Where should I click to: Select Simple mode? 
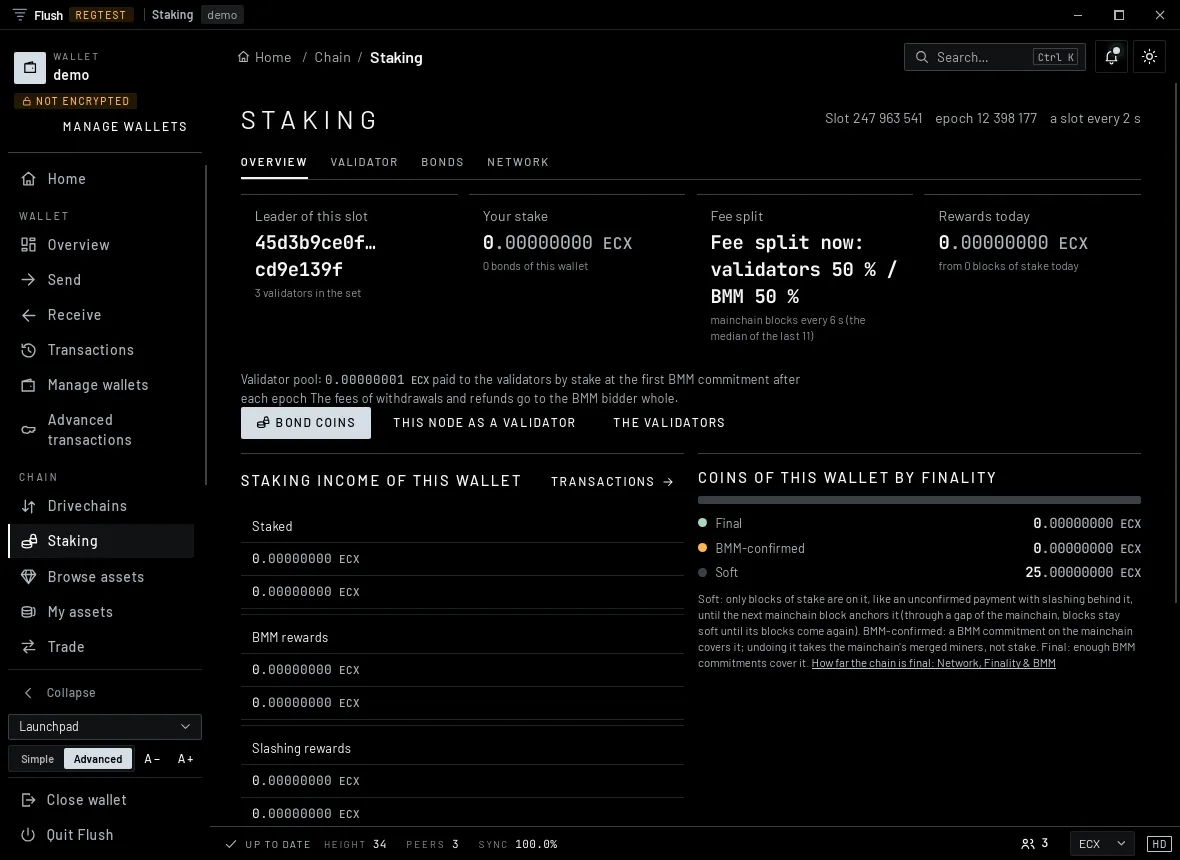[x=38, y=759]
